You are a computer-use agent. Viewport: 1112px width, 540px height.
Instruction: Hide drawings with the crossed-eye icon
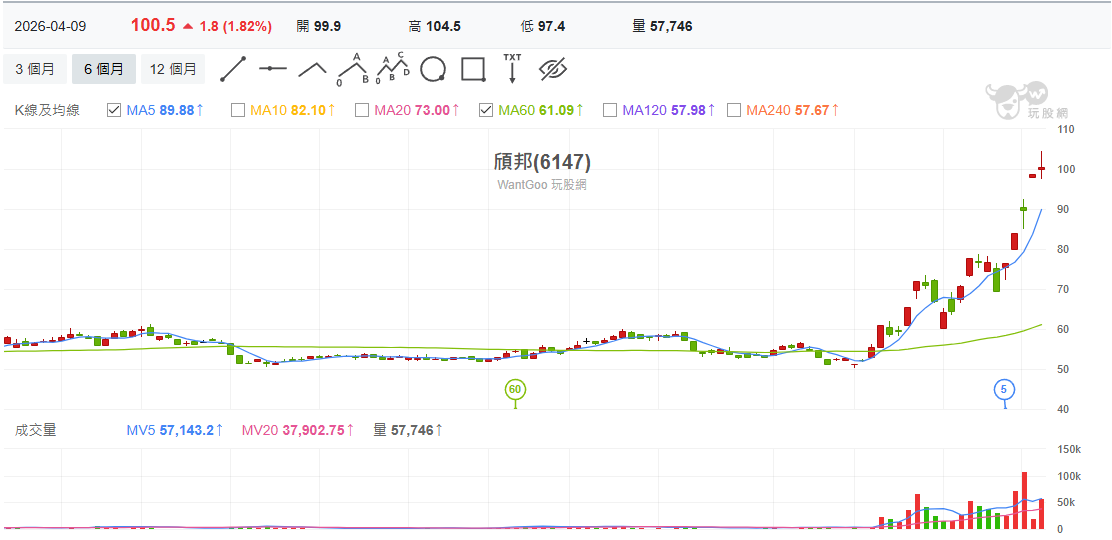coord(553,69)
